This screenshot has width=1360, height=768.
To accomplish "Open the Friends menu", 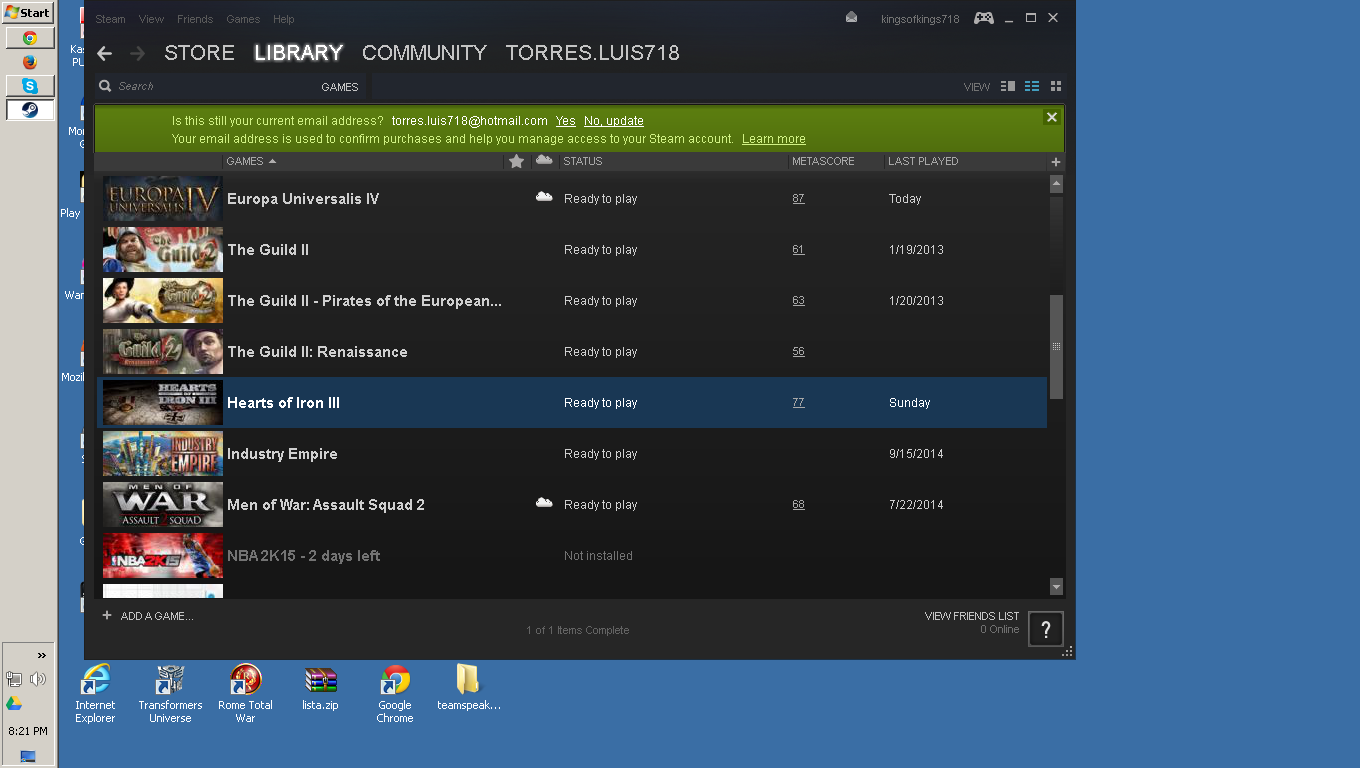I will 194,19.
